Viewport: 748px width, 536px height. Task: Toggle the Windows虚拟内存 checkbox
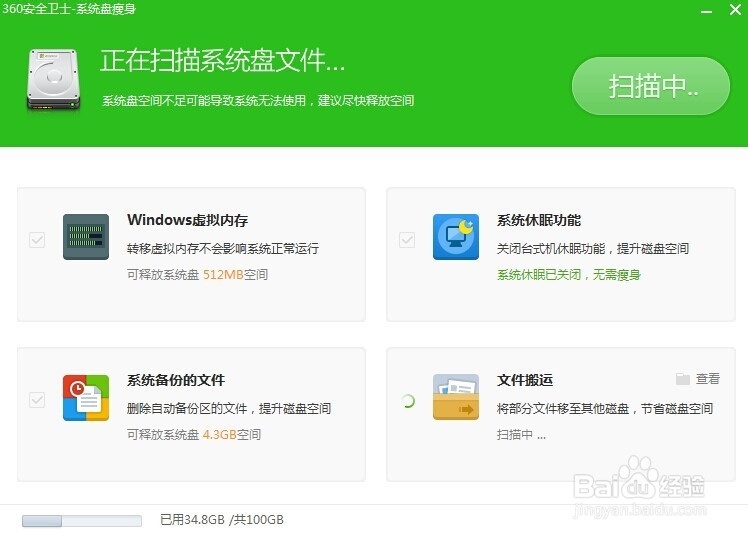(37, 240)
